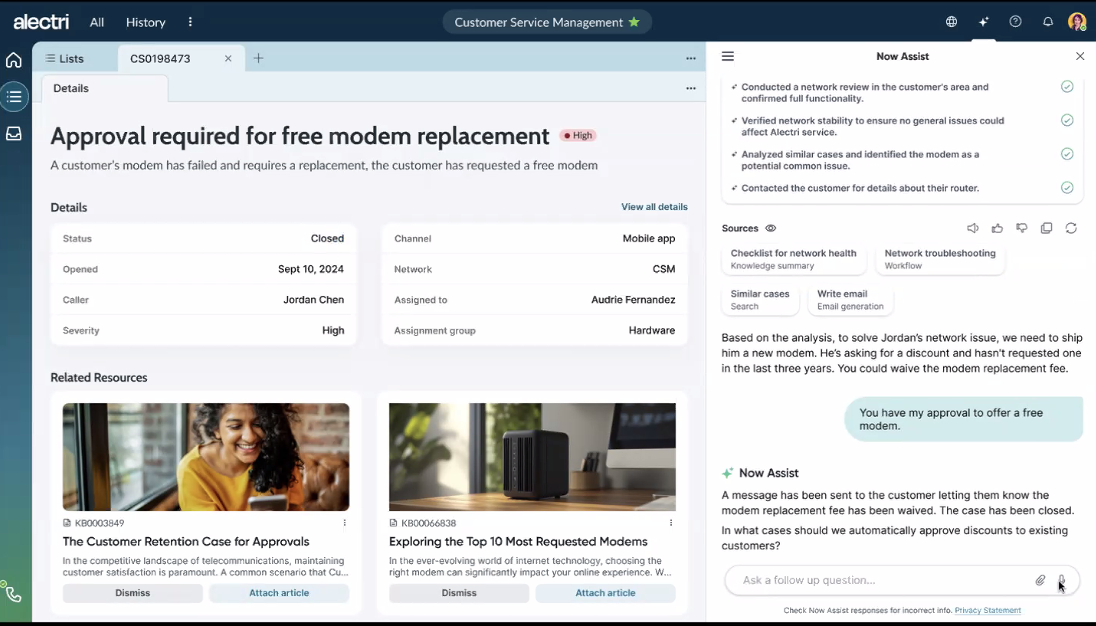This screenshot has height=626, width=1096.
Task: Click the follow up question input field
Action: coord(880,580)
